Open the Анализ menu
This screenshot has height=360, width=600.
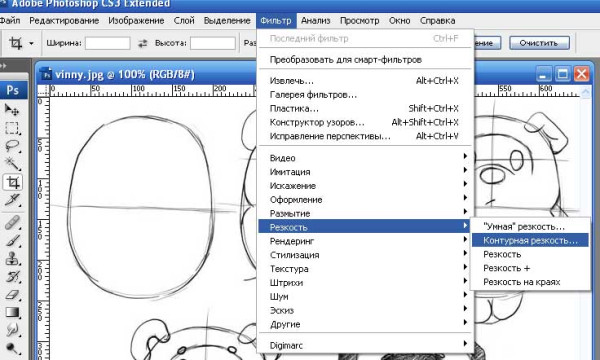coord(315,21)
